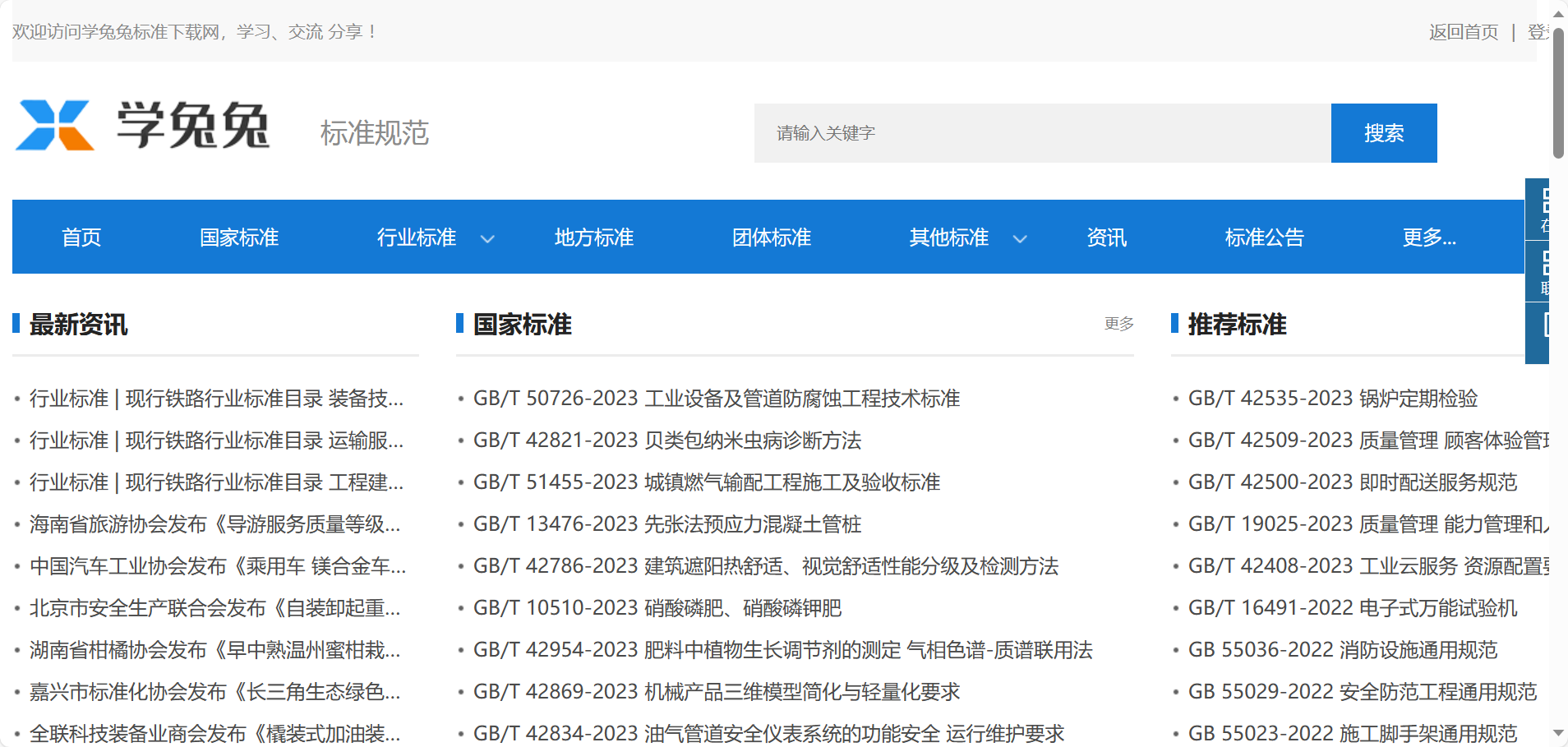Click 更多 link in 国家标准 section

1118,324
